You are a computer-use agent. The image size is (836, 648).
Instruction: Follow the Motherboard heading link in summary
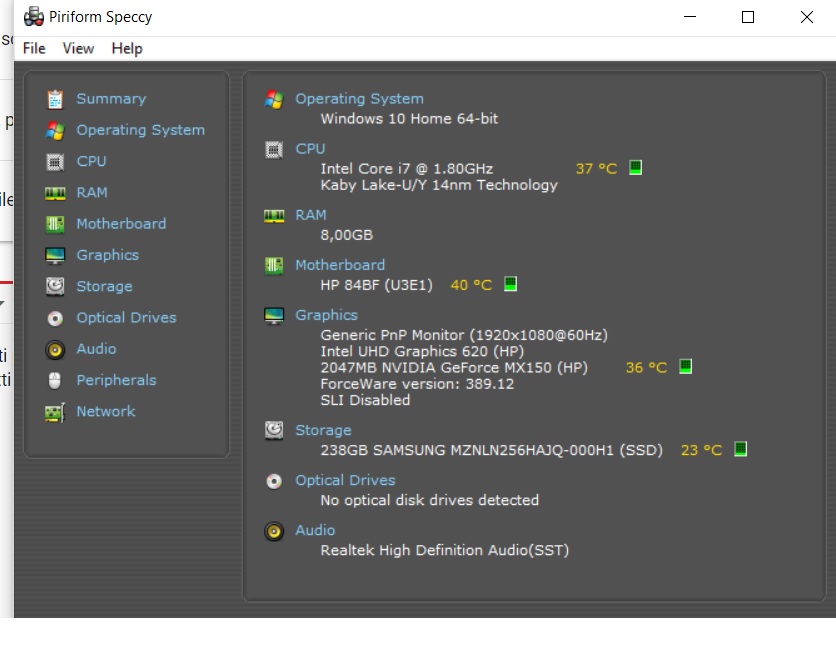pyautogui.click(x=340, y=265)
